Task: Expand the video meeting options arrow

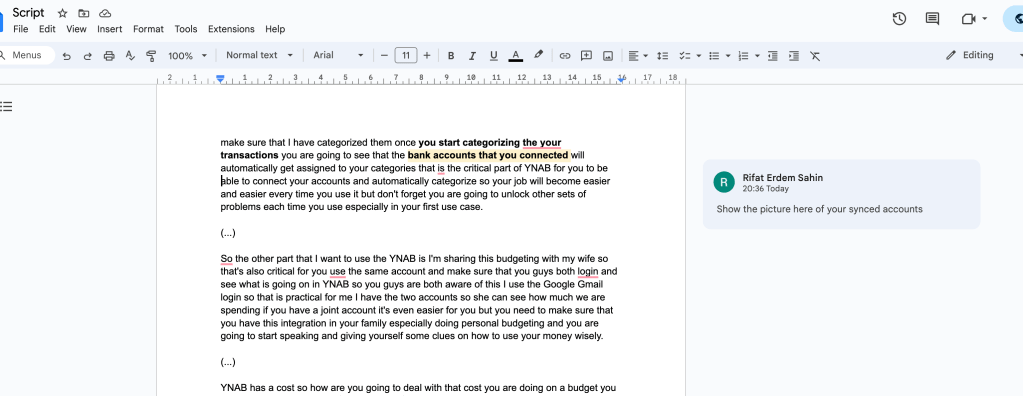Action: click(x=985, y=19)
